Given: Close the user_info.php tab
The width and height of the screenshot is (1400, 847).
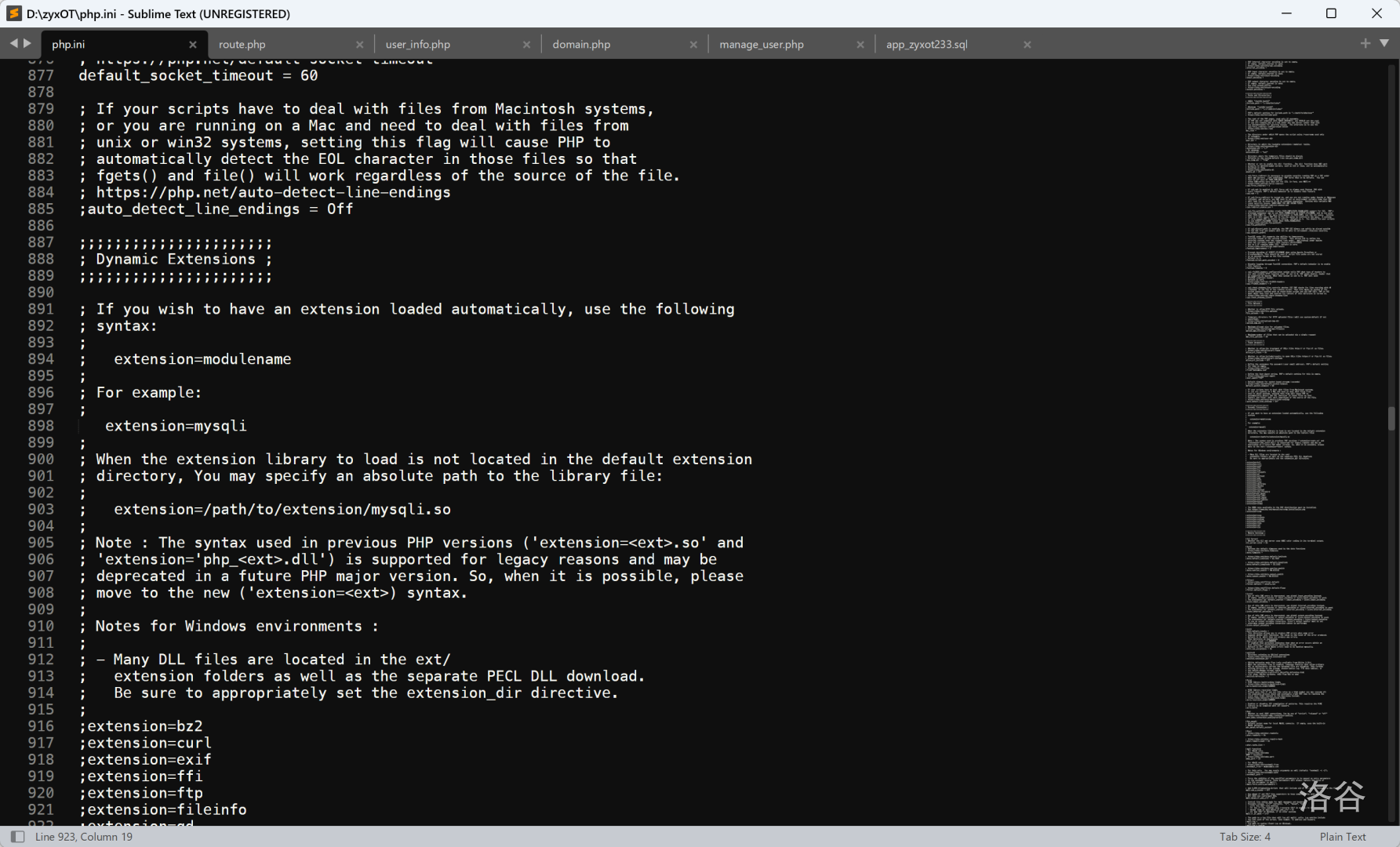Looking at the screenshot, I should (x=526, y=45).
